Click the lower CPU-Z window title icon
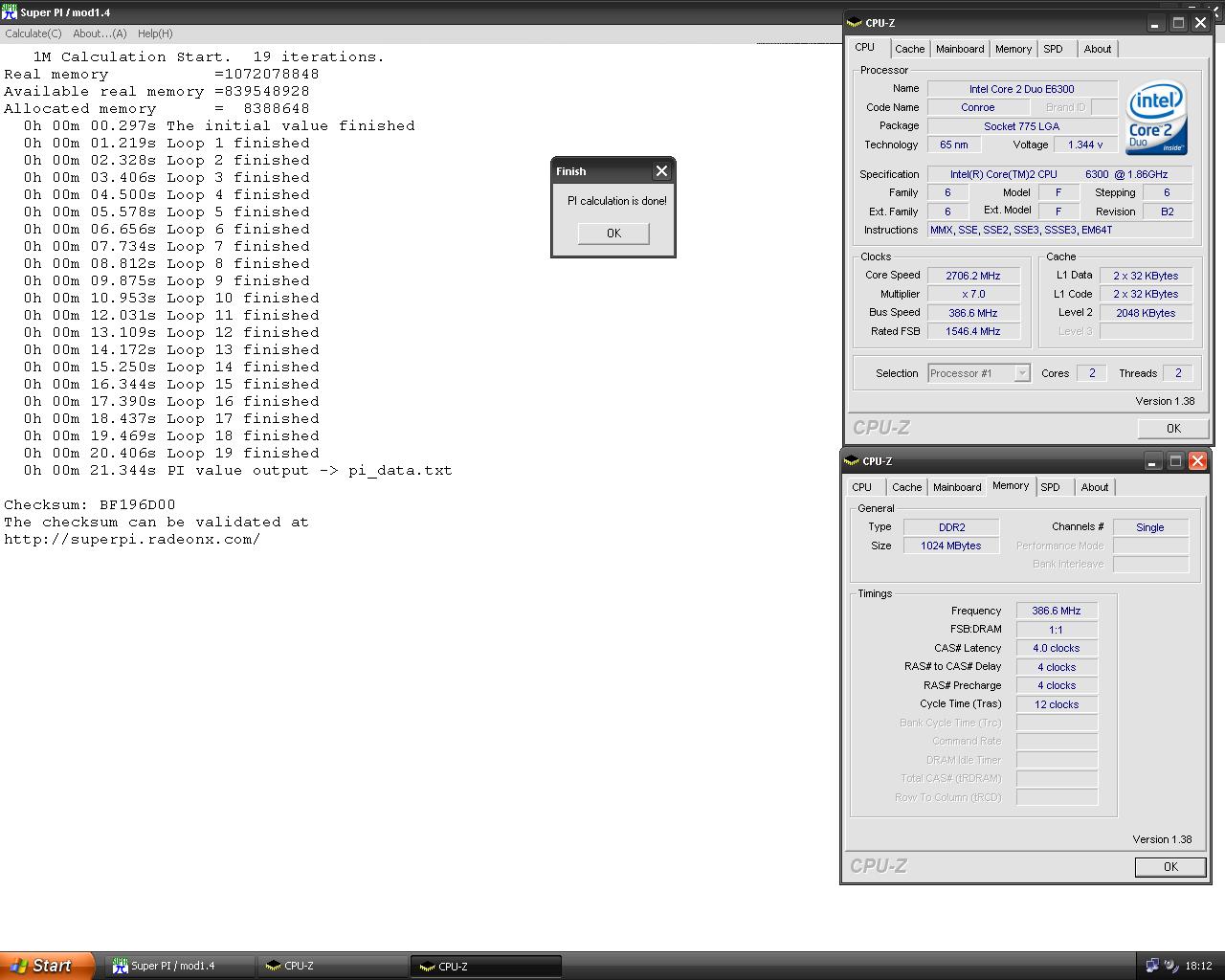The image size is (1225, 980). click(851, 461)
